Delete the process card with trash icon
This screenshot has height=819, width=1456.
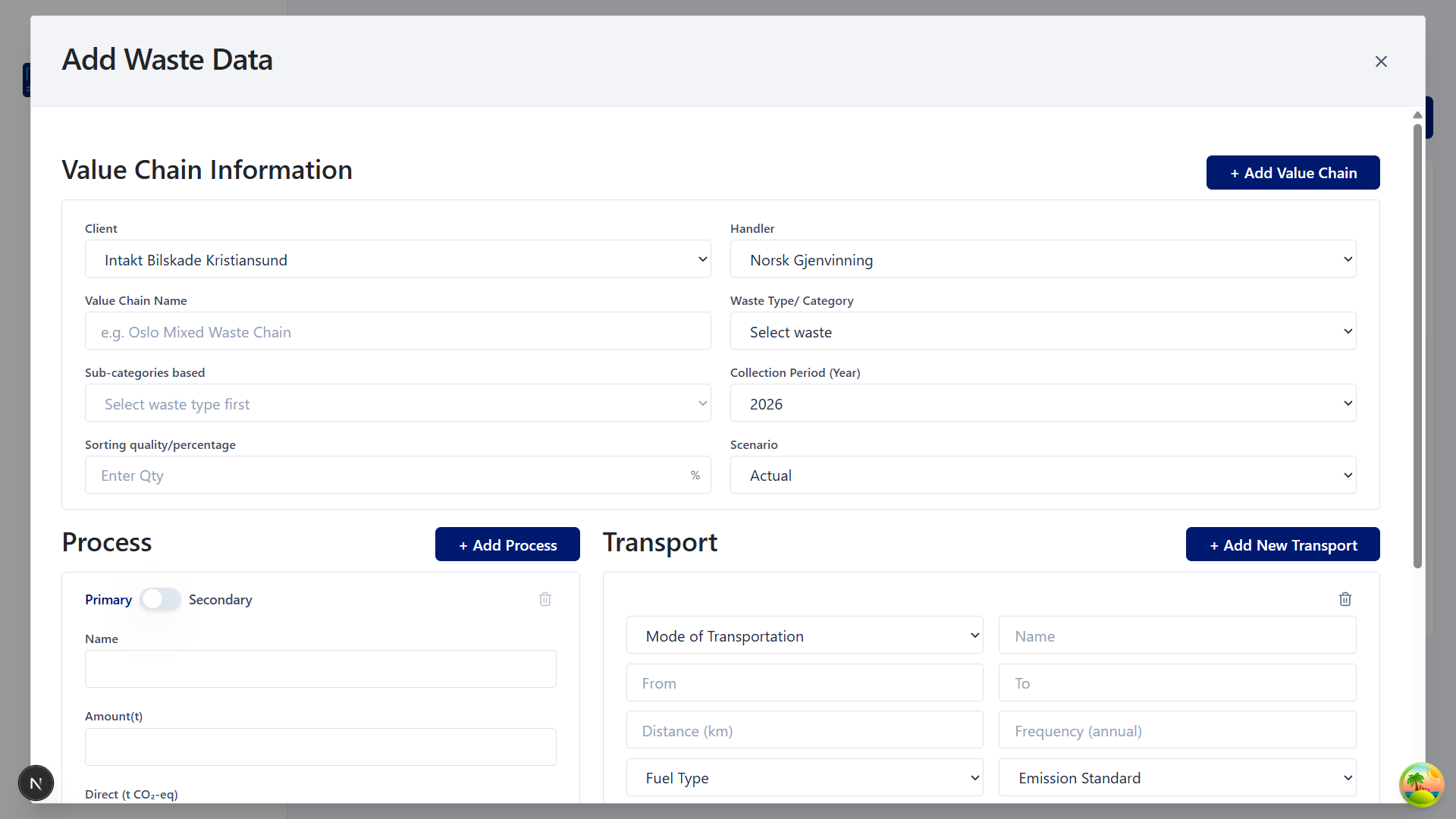(x=545, y=599)
